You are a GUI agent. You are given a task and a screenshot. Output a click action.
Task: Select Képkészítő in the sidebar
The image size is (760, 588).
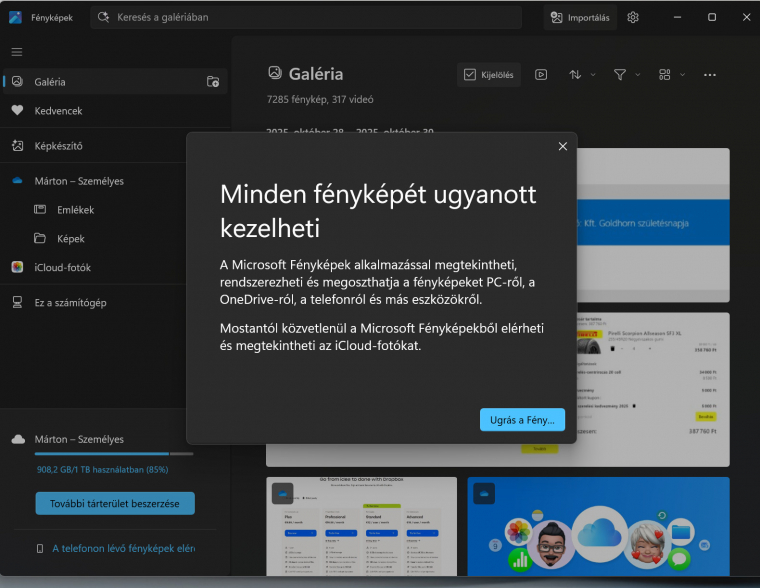point(58,145)
